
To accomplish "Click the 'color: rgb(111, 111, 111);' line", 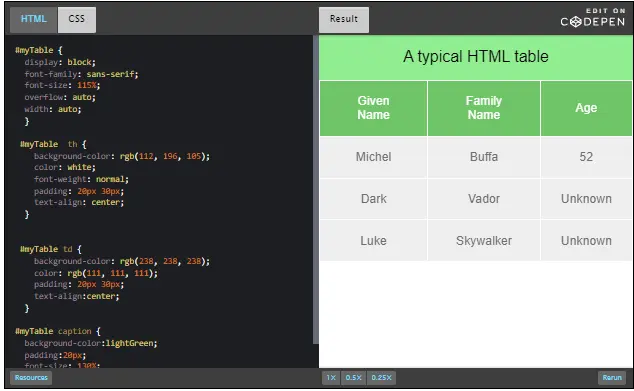I will [96, 273].
